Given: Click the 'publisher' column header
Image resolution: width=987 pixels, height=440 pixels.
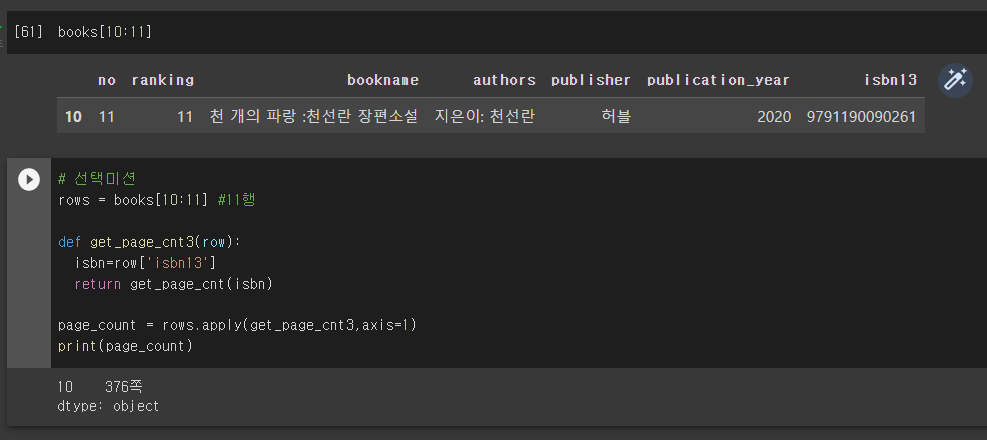Looking at the screenshot, I should tap(590, 80).
